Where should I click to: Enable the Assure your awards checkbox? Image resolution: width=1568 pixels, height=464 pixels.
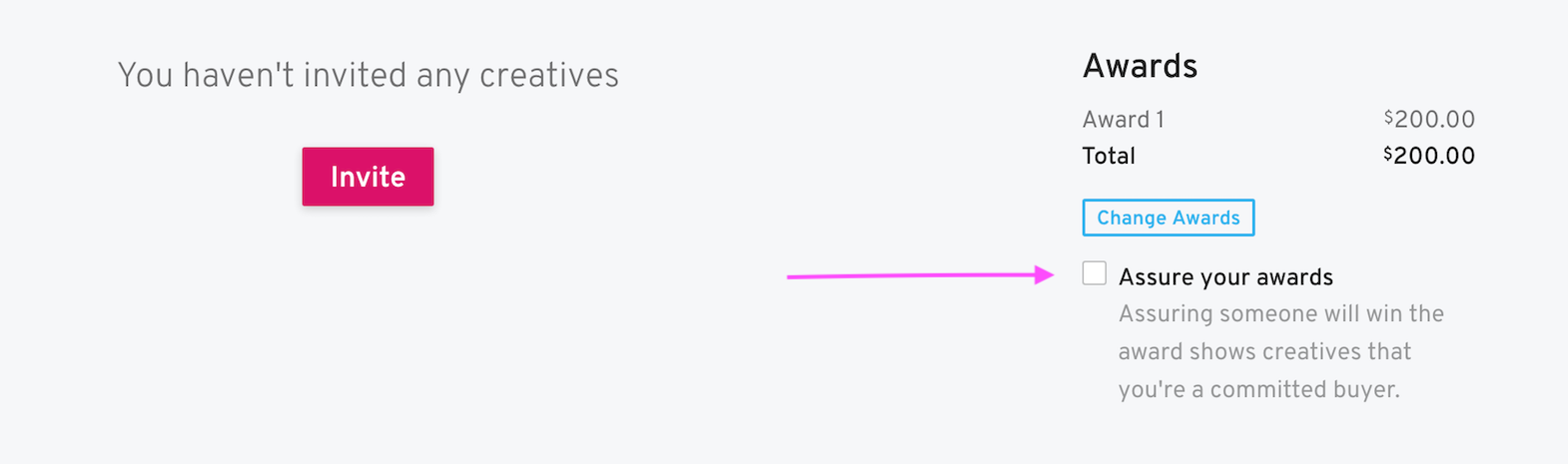(x=1095, y=273)
